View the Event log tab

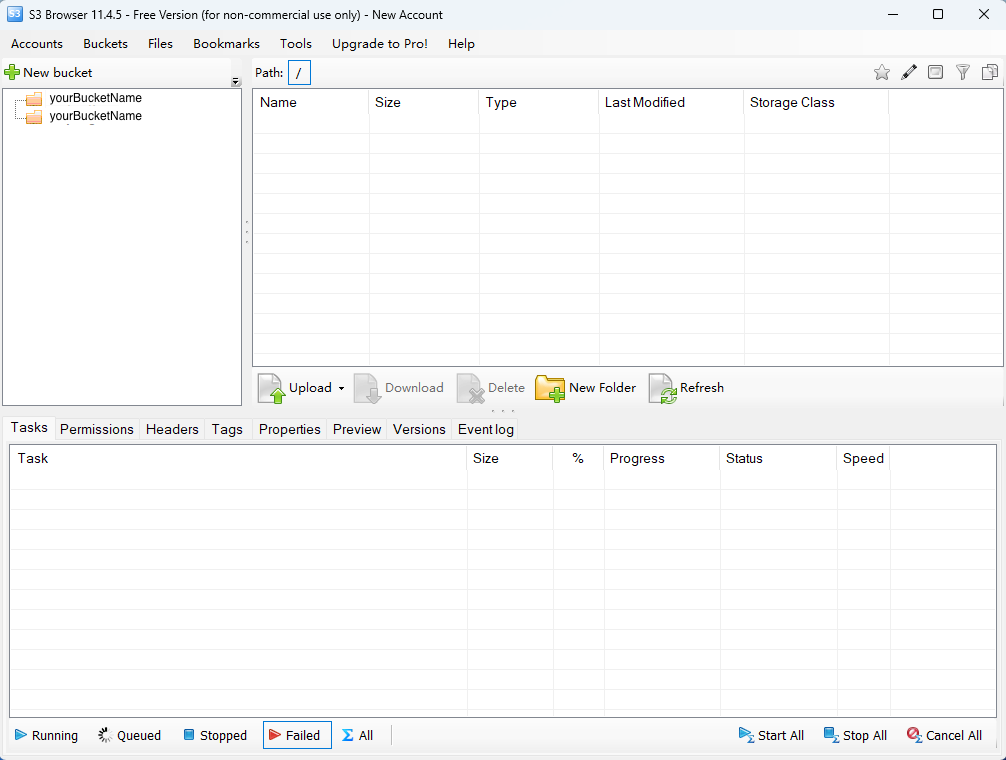[x=486, y=429]
